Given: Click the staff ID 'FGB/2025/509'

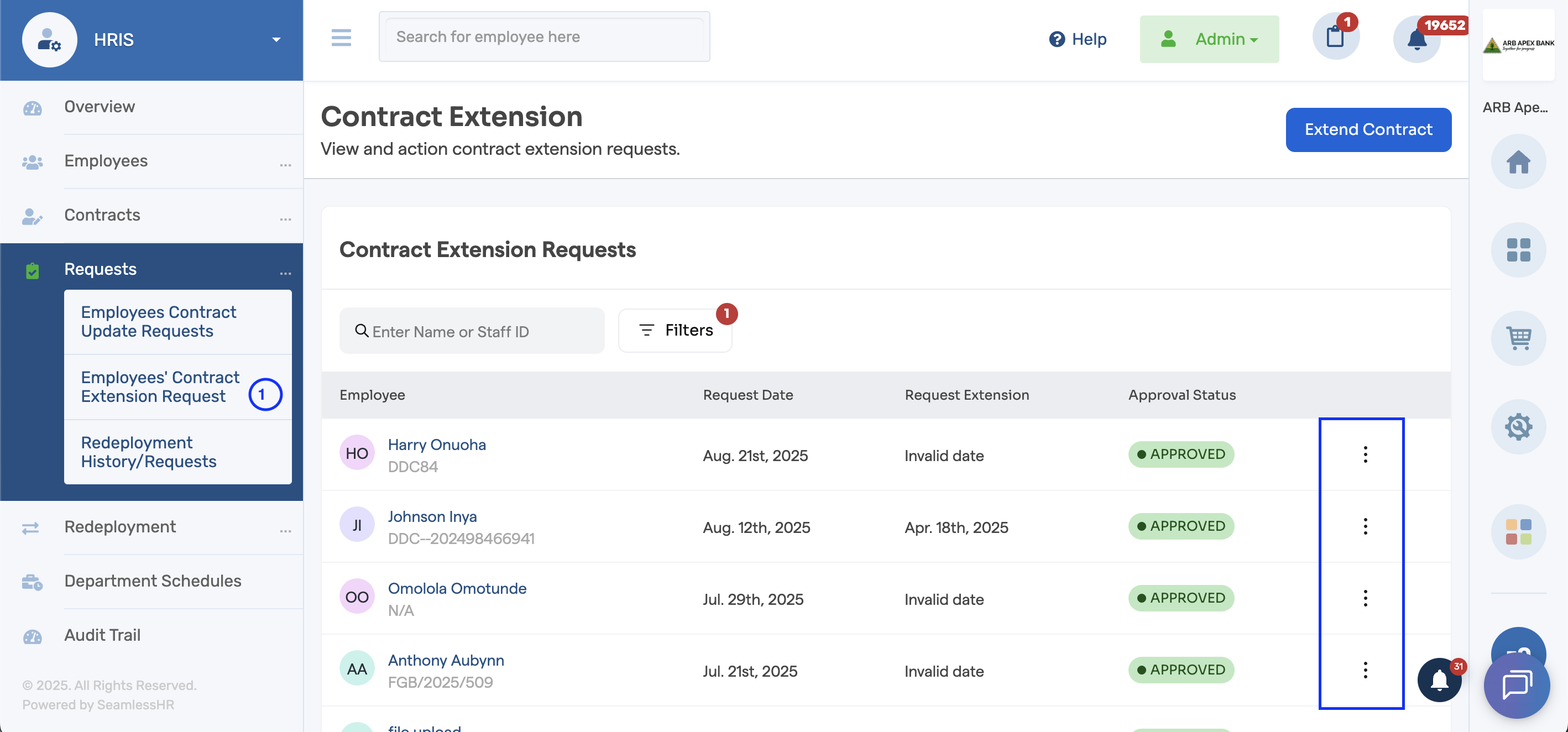Looking at the screenshot, I should click(x=440, y=682).
